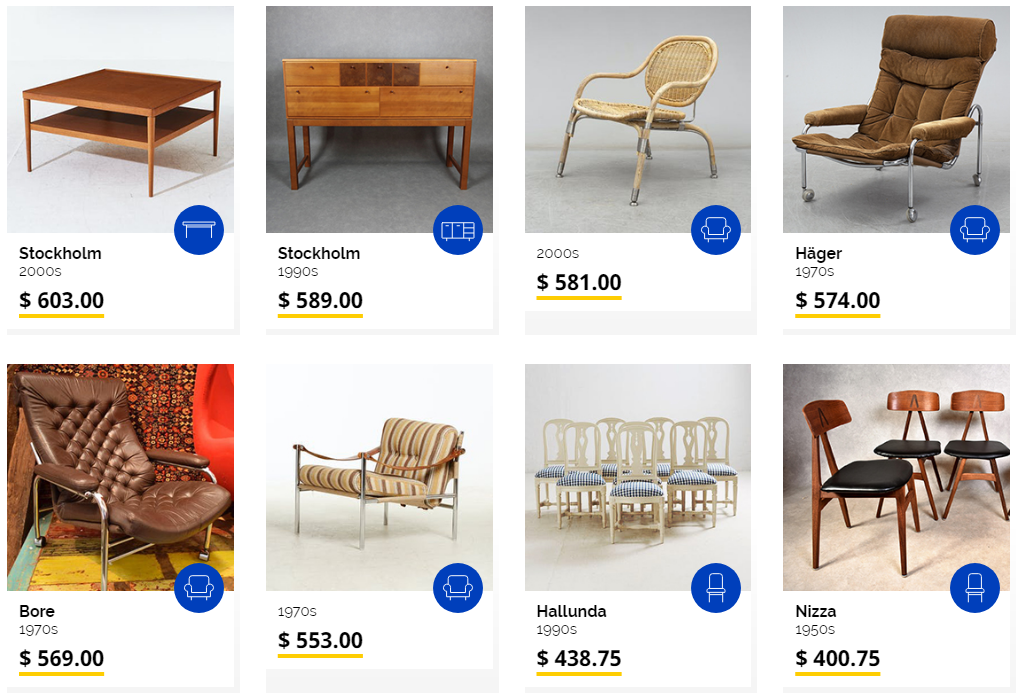Click the $ 603.00 price
The width and height of the screenshot is (1016, 700).
coord(62,301)
